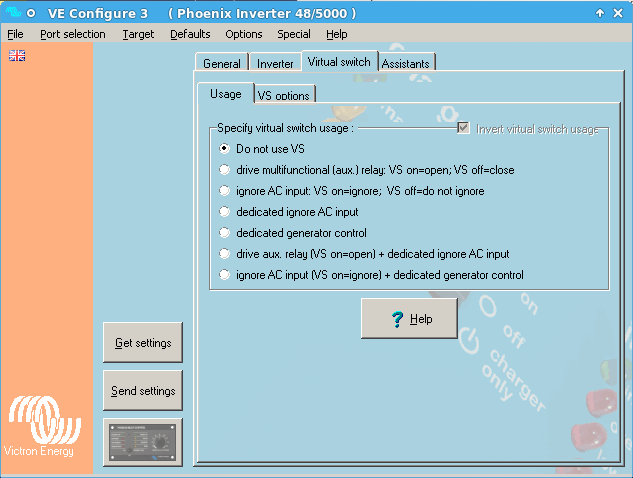Click the Help button with the question mark
This screenshot has height=478, width=633.
409,319
